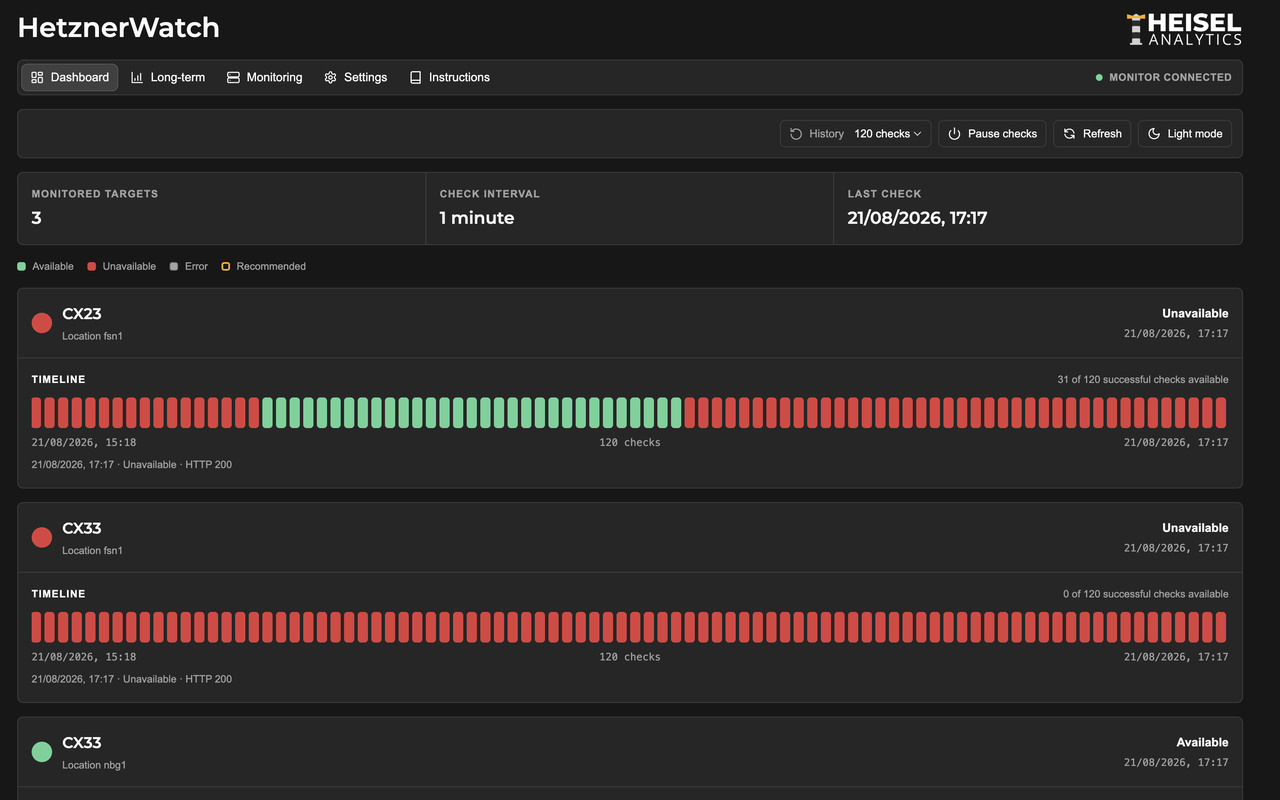Image resolution: width=1280 pixels, height=800 pixels.
Task: Click the last red bar in CX23 timeline
Action: coord(1221,413)
